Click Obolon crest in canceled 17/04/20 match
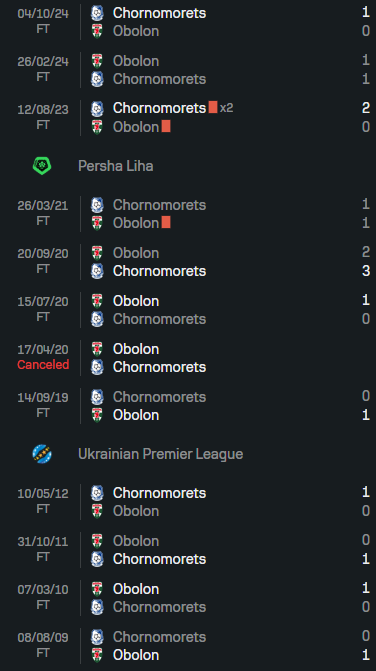 click(97, 349)
